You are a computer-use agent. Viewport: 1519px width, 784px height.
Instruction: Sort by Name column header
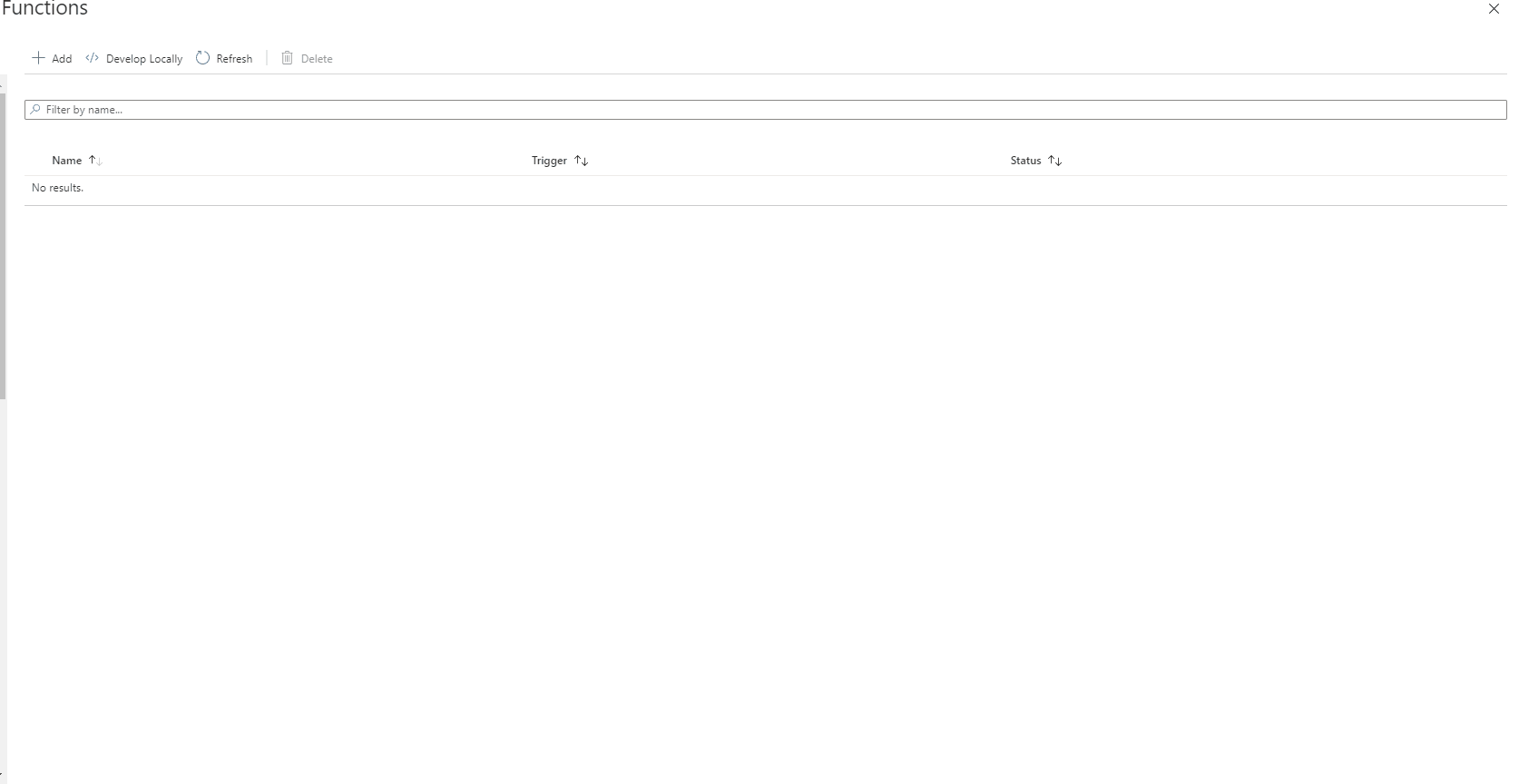pyautogui.click(x=76, y=161)
